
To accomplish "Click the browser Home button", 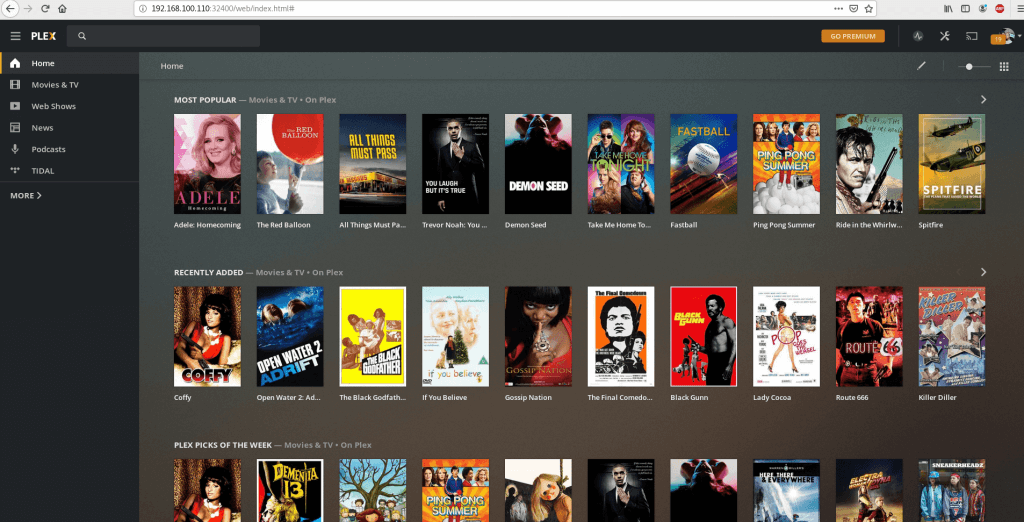I will coord(62,8).
